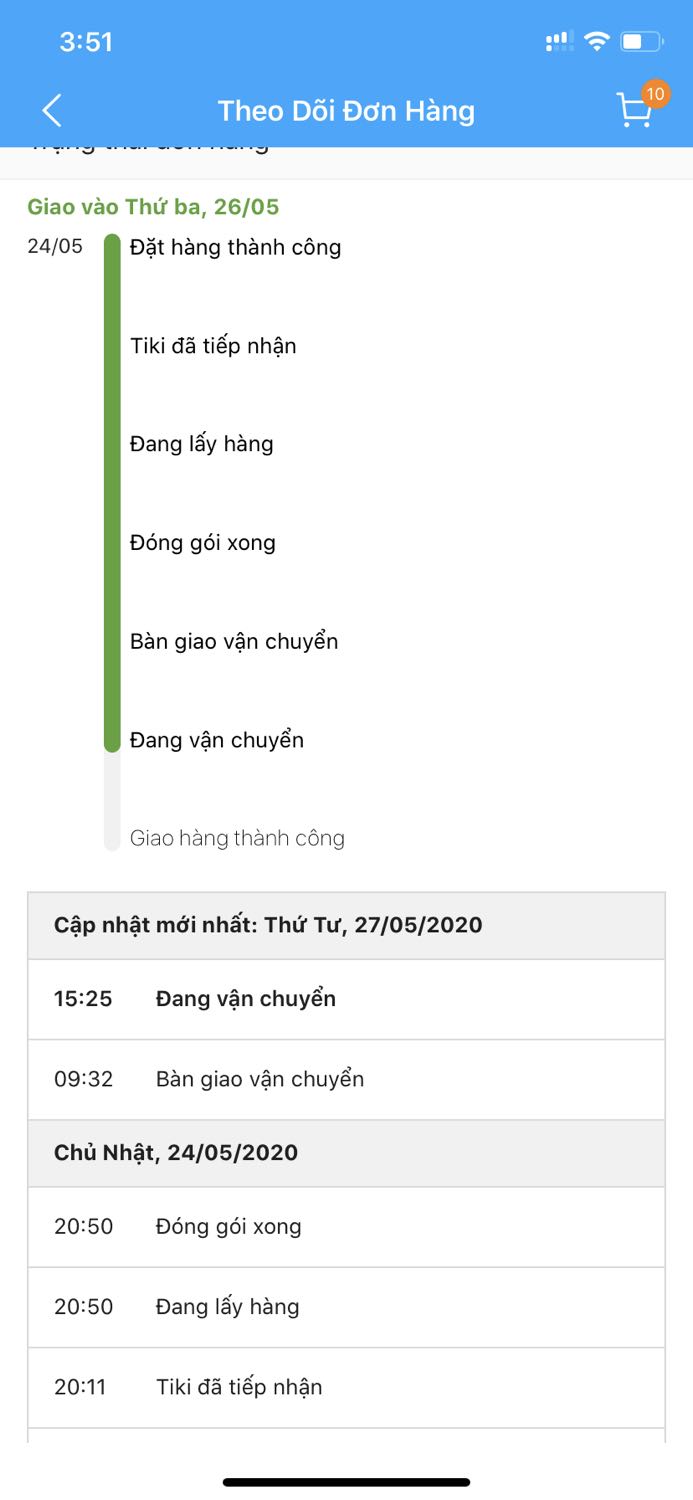693x1500 pixels.
Task: Open the shopping cart icon
Action: [x=632, y=113]
